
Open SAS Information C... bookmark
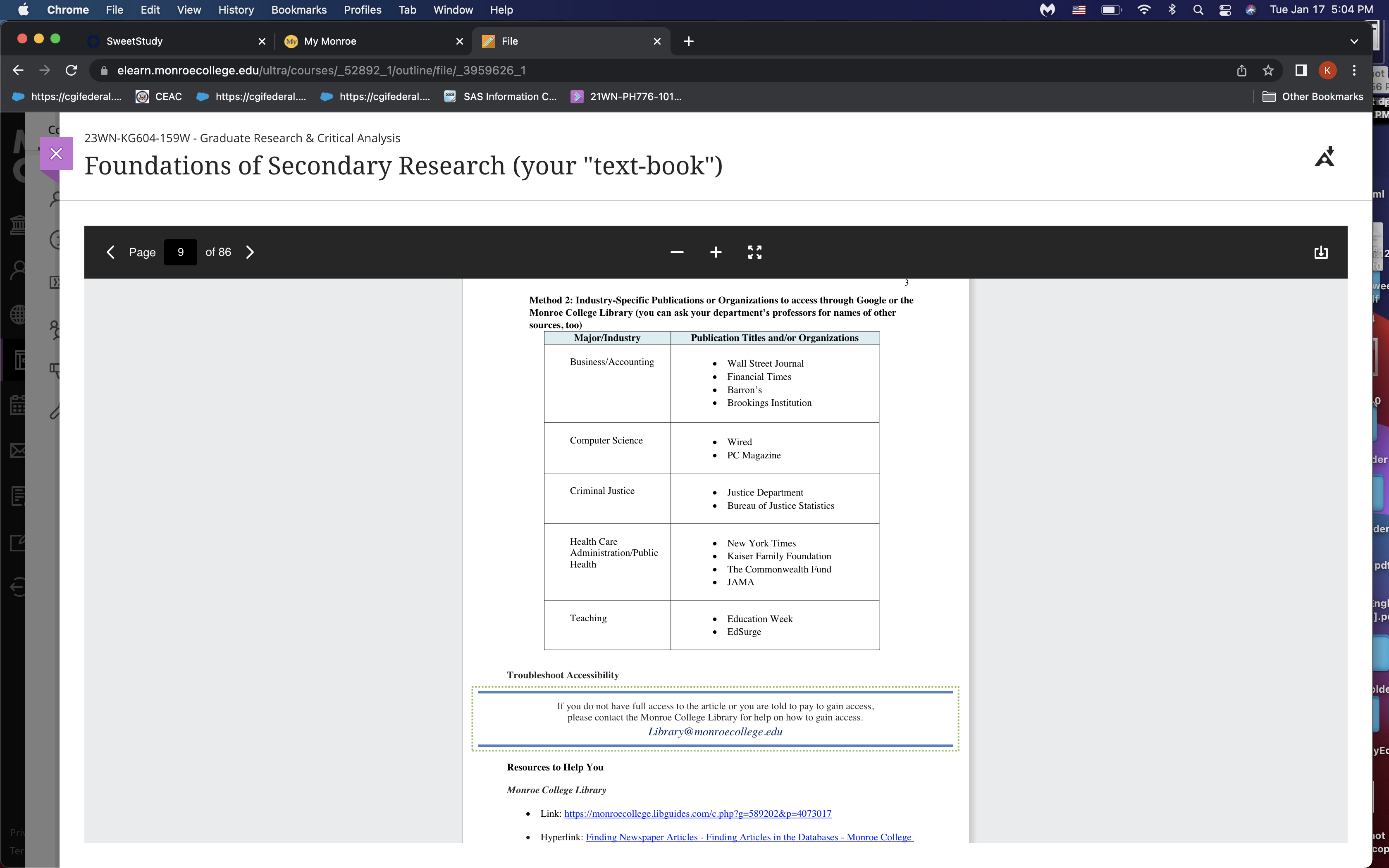pyautogui.click(x=501, y=96)
